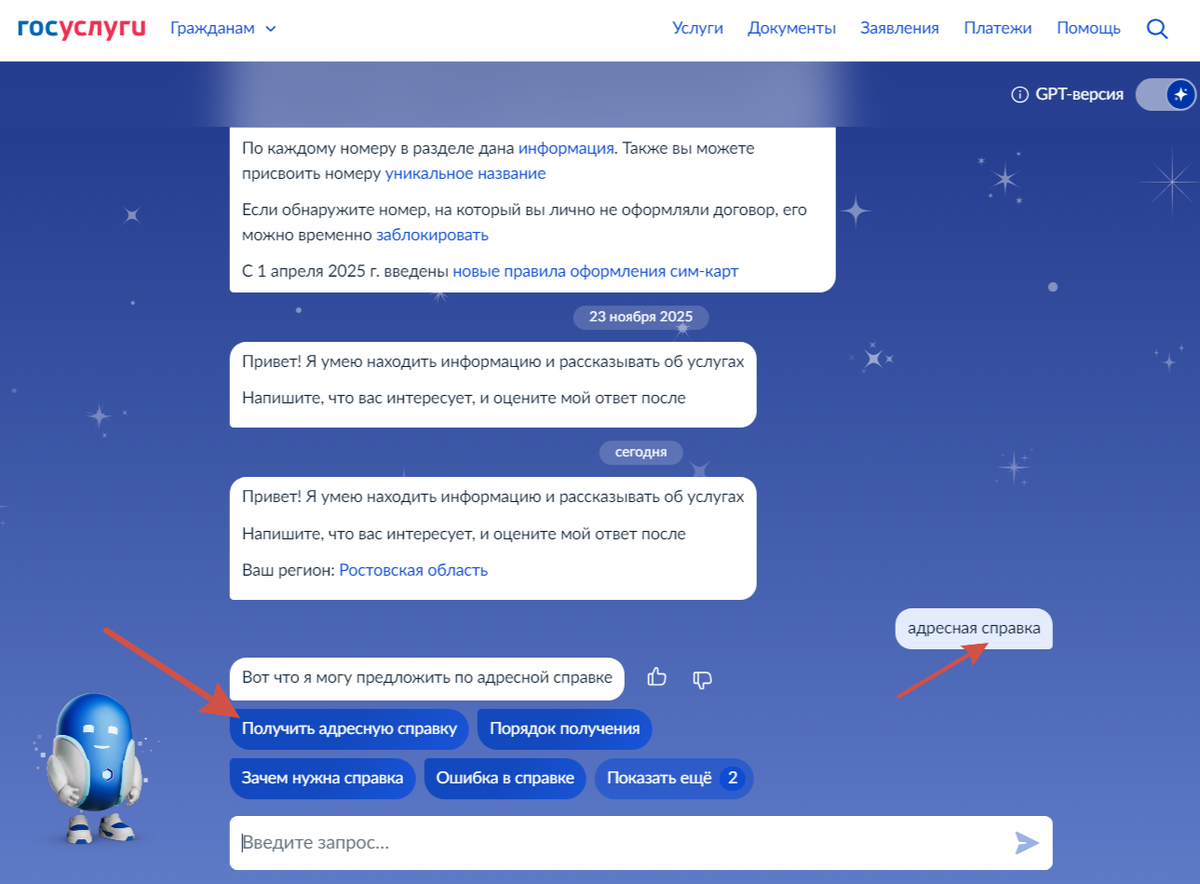
Task: Click Порядок получения button
Action: point(565,729)
